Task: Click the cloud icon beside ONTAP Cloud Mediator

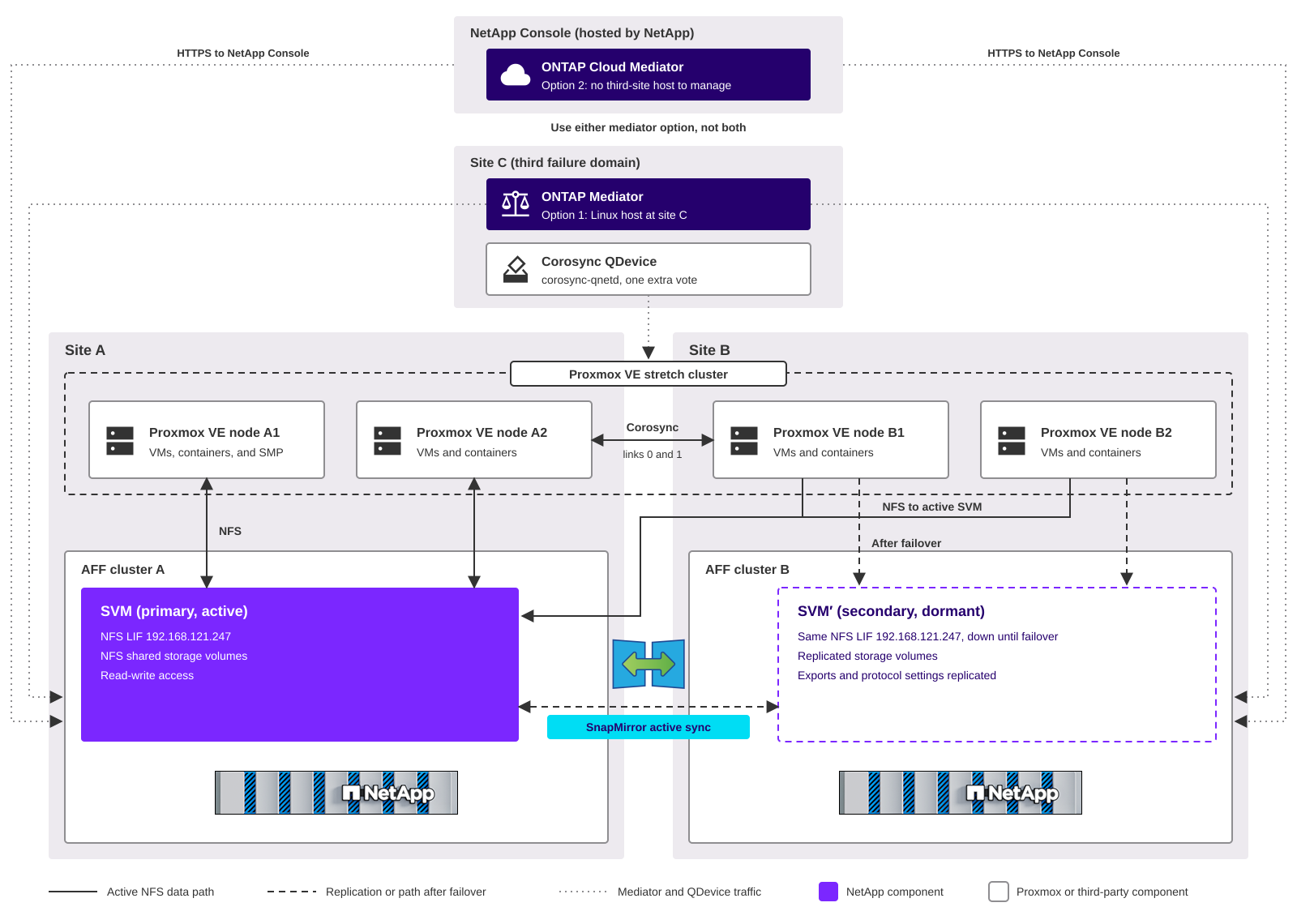Action: (x=516, y=75)
